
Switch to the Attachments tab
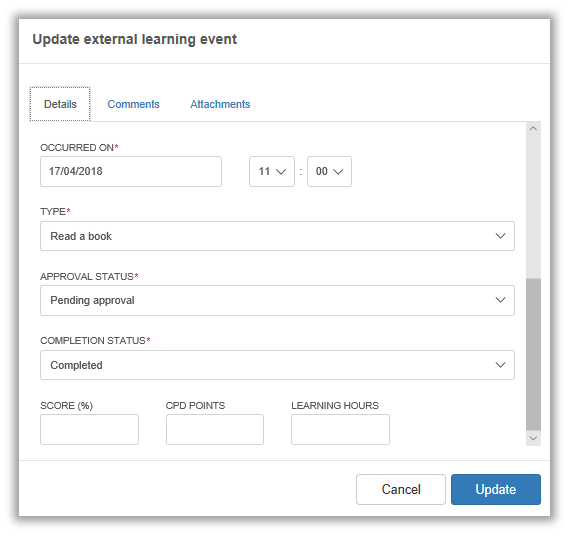(220, 104)
